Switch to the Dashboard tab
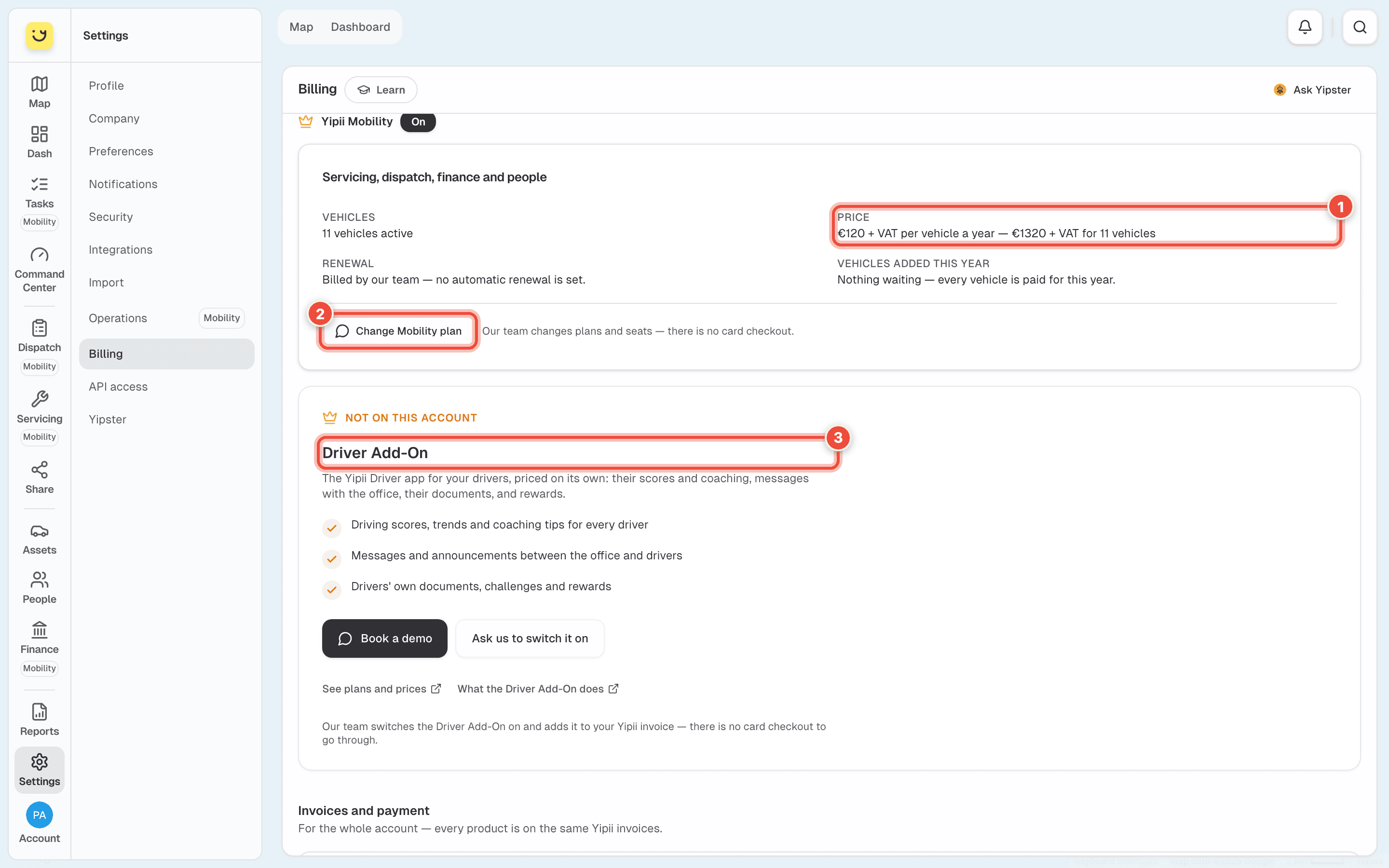 pos(360,27)
